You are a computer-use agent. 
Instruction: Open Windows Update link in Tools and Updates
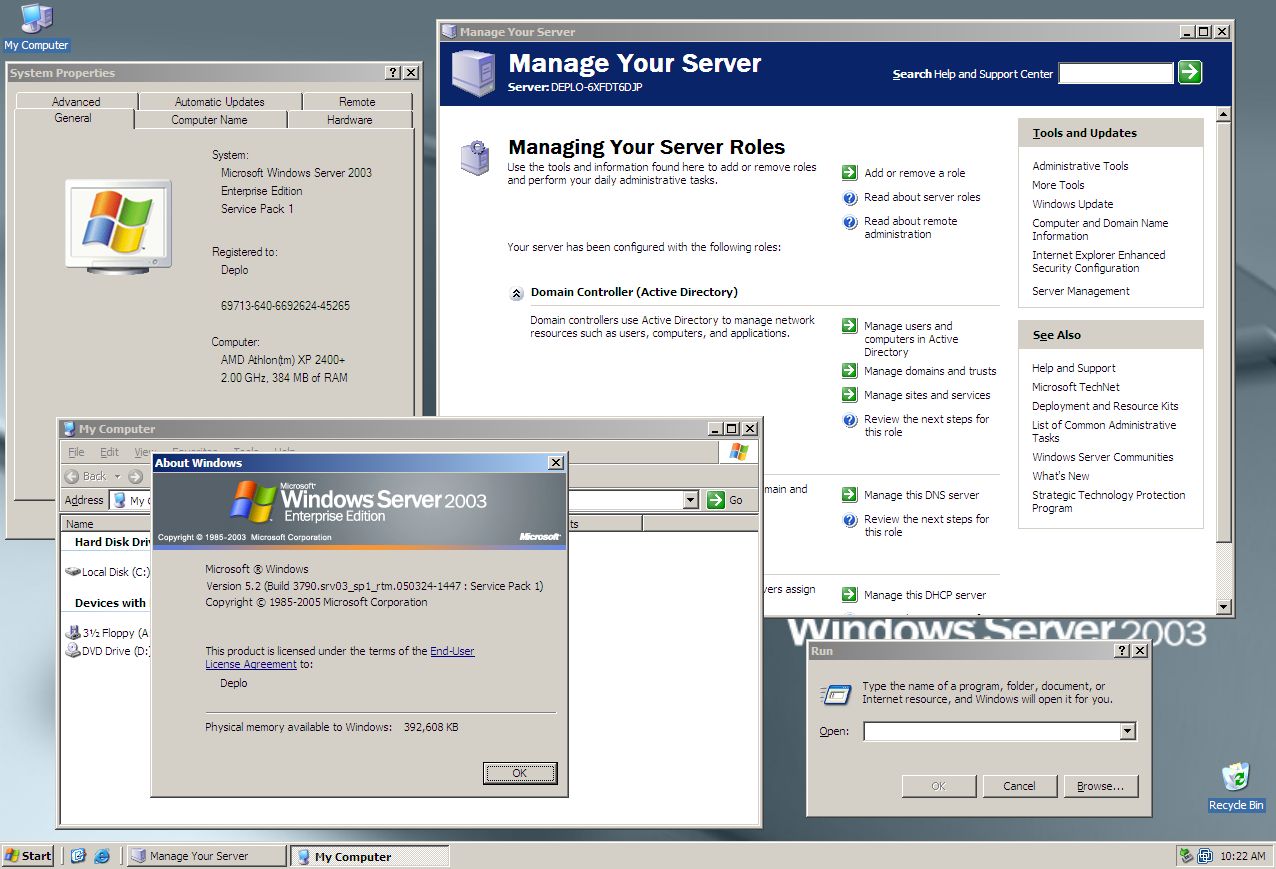[x=1072, y=204]
